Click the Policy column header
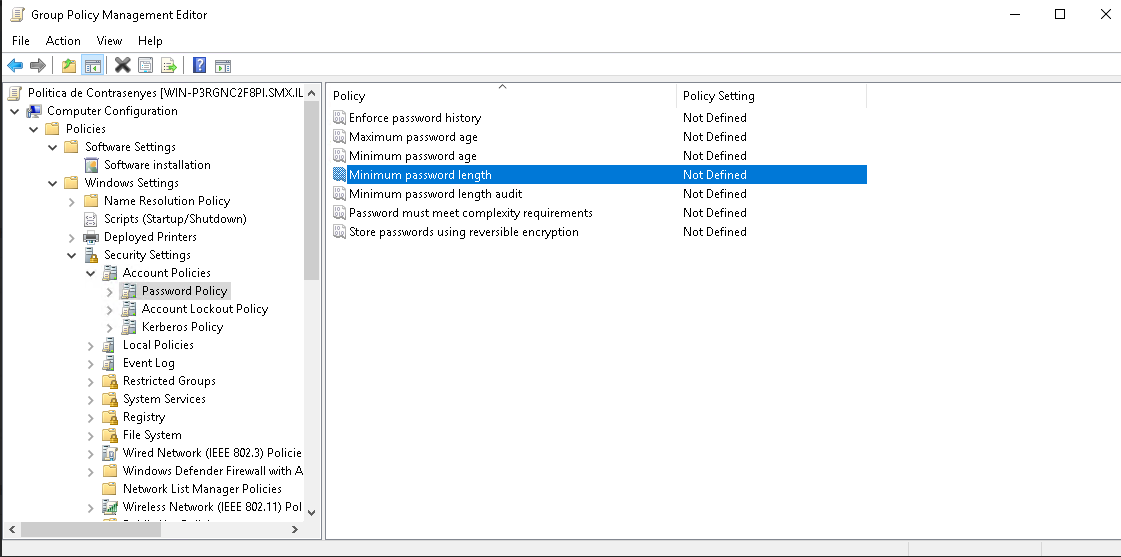Image resolution: width=1121 pixels, height=557 pixels. (x=500, y=96)
